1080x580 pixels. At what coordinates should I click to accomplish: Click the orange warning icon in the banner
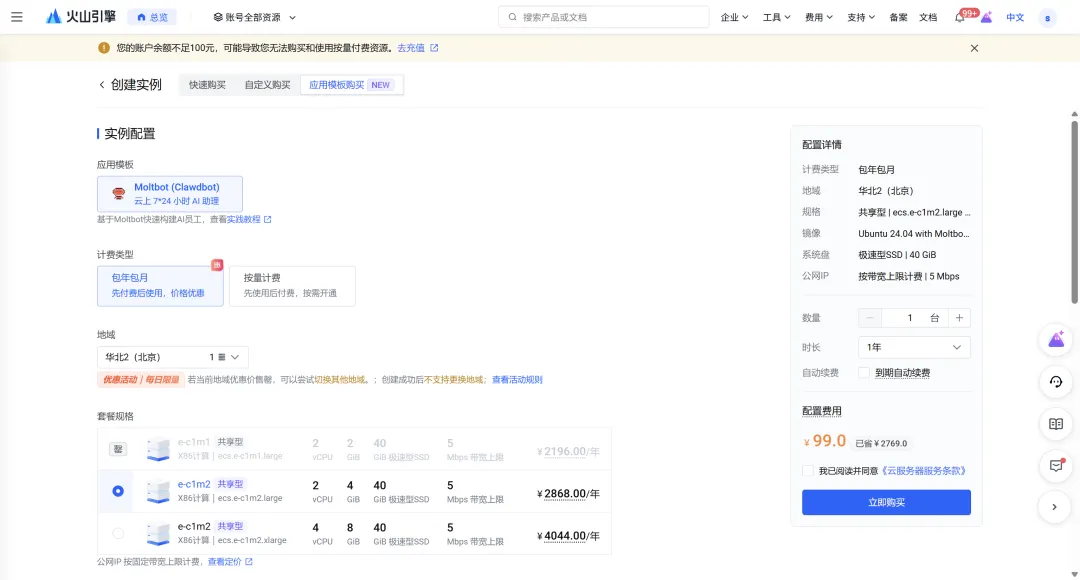[104, 48]
